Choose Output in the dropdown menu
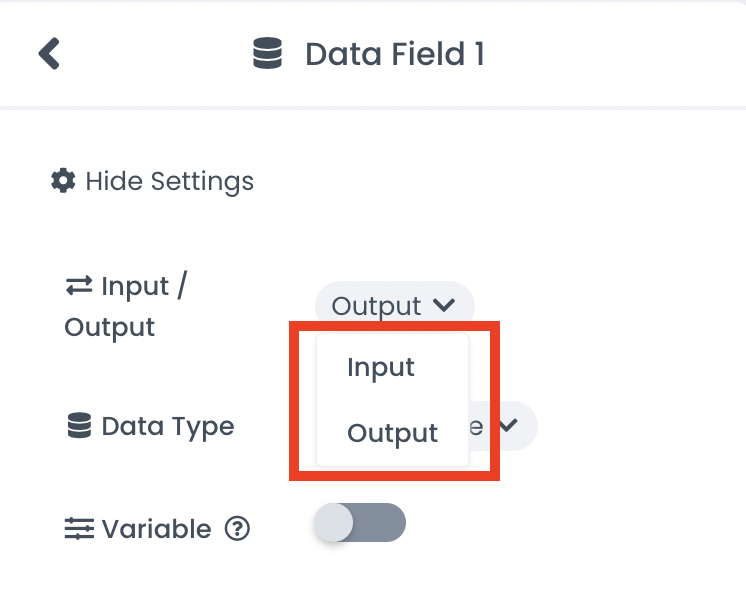Screen dimensions: 746x594 392,434
